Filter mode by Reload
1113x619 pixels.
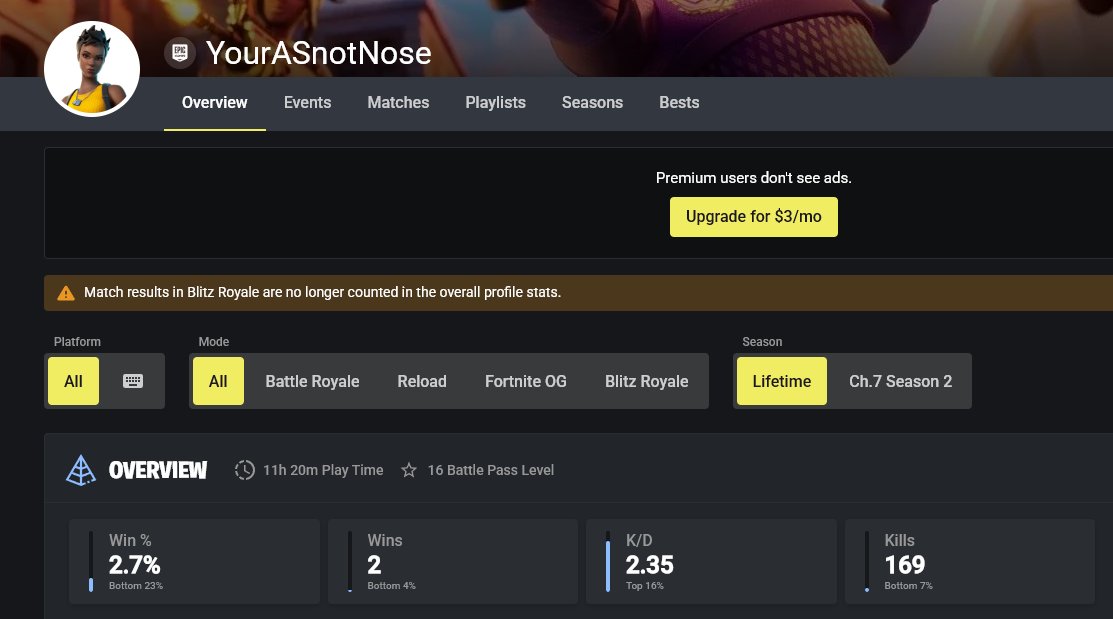(422, 381)
